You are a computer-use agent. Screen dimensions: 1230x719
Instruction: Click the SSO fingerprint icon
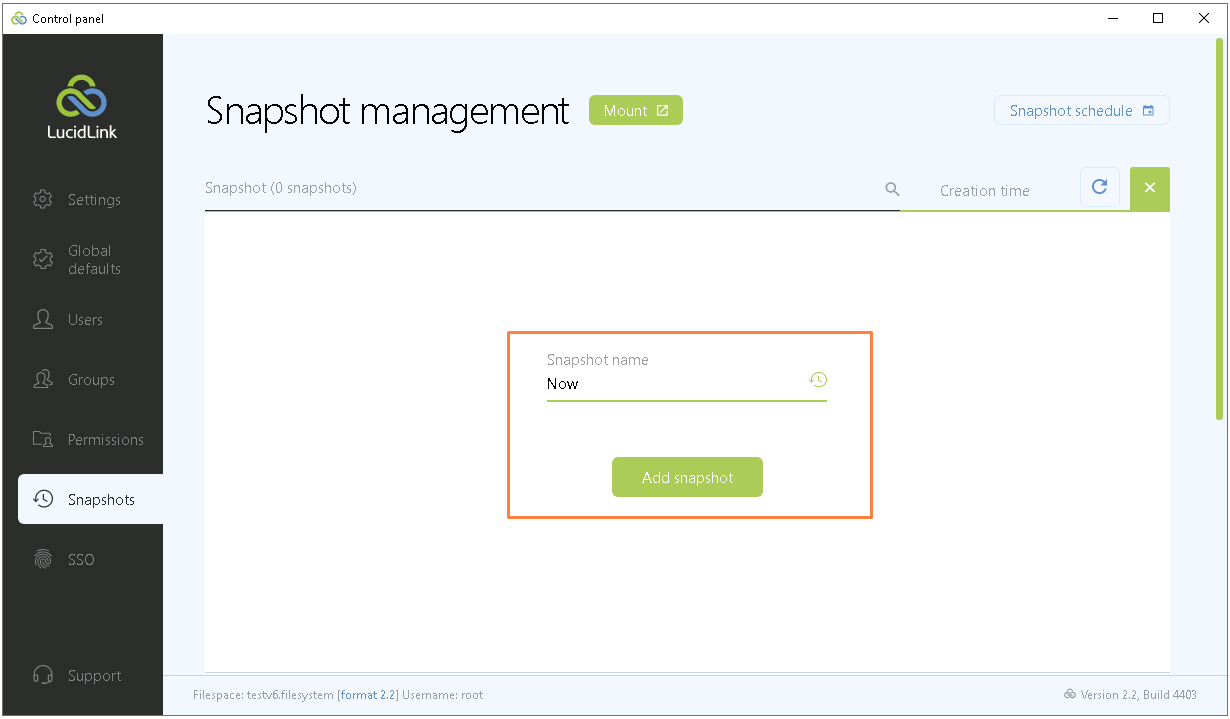pyautogui.click(x=43, y=560)
